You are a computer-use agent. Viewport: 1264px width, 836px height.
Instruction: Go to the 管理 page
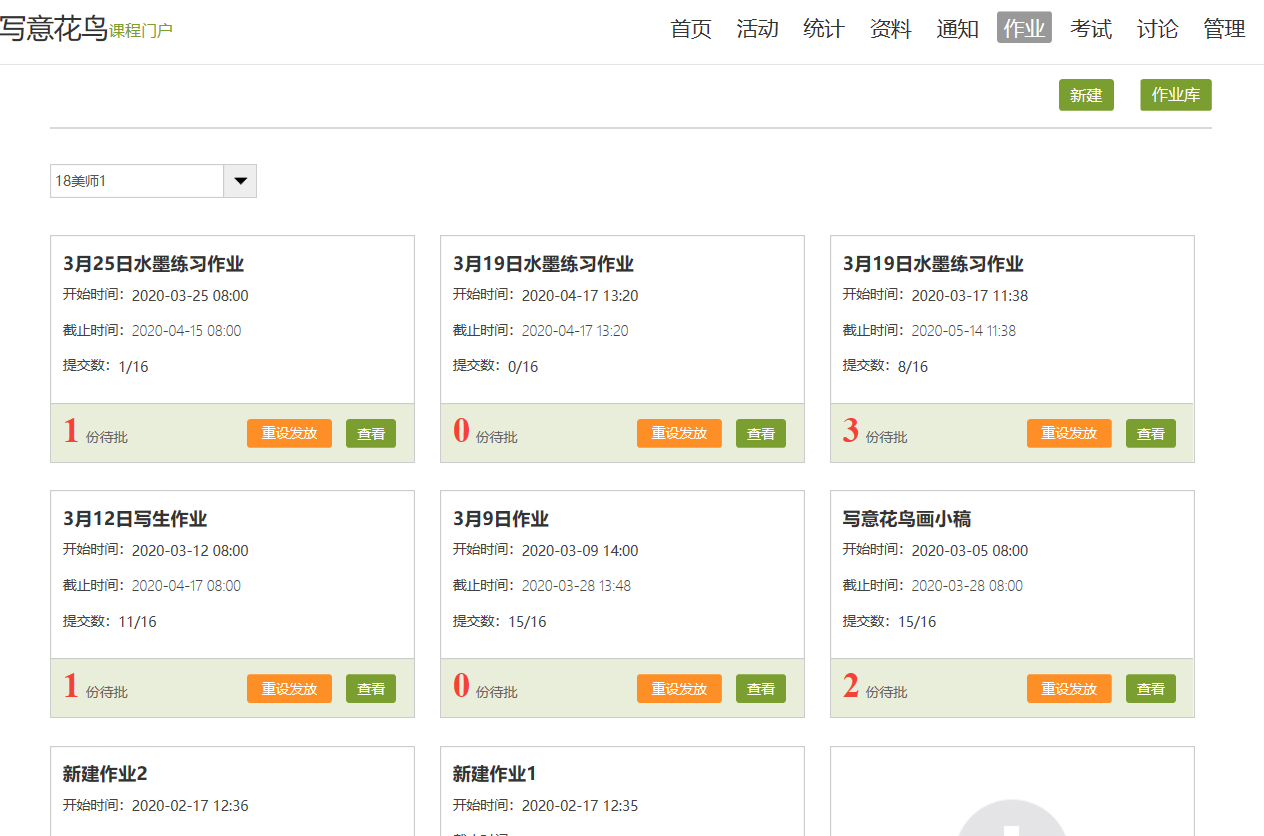(1224, 29)
